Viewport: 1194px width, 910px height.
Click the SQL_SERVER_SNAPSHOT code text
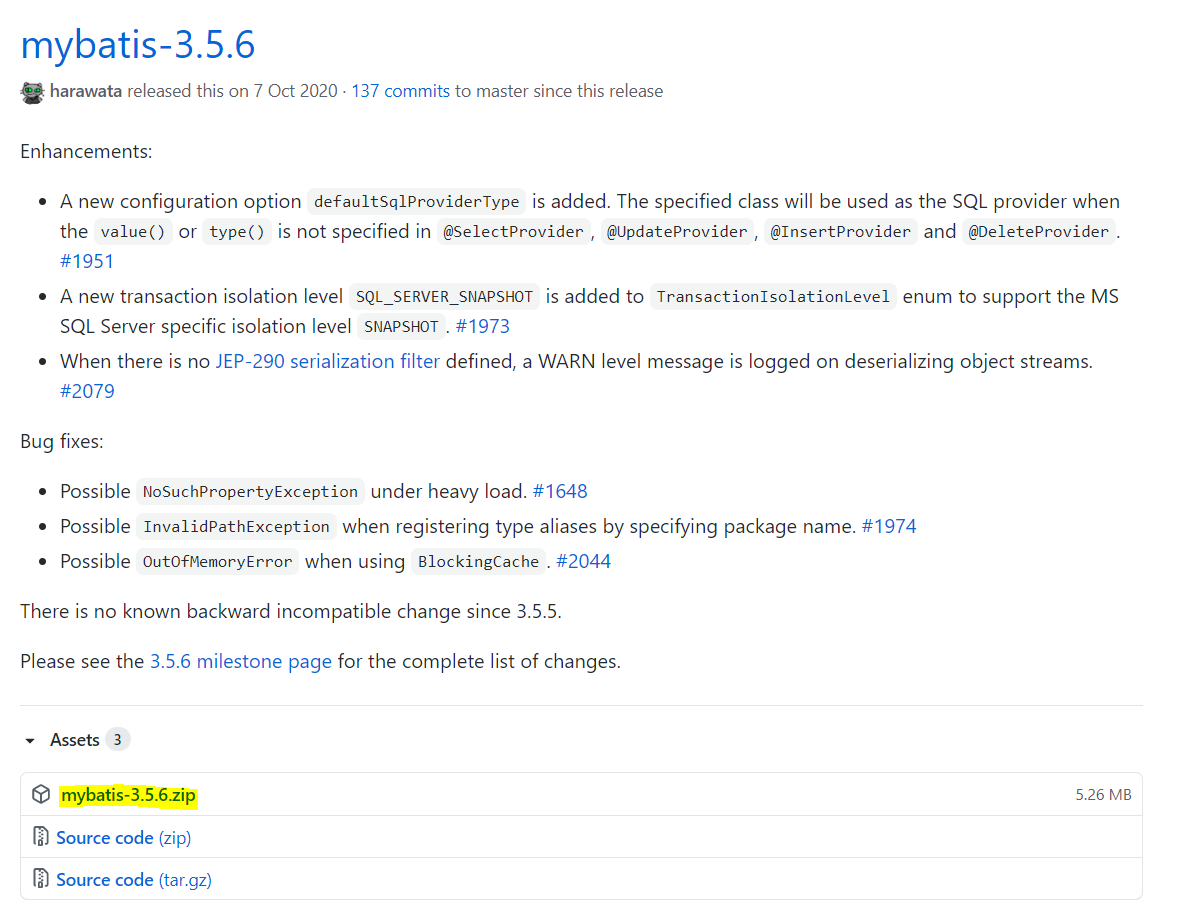click(445, 297)
